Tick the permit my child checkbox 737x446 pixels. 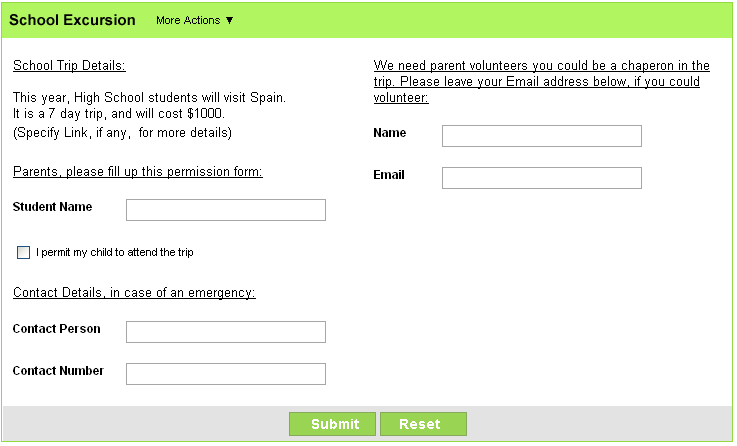[24, 253]
